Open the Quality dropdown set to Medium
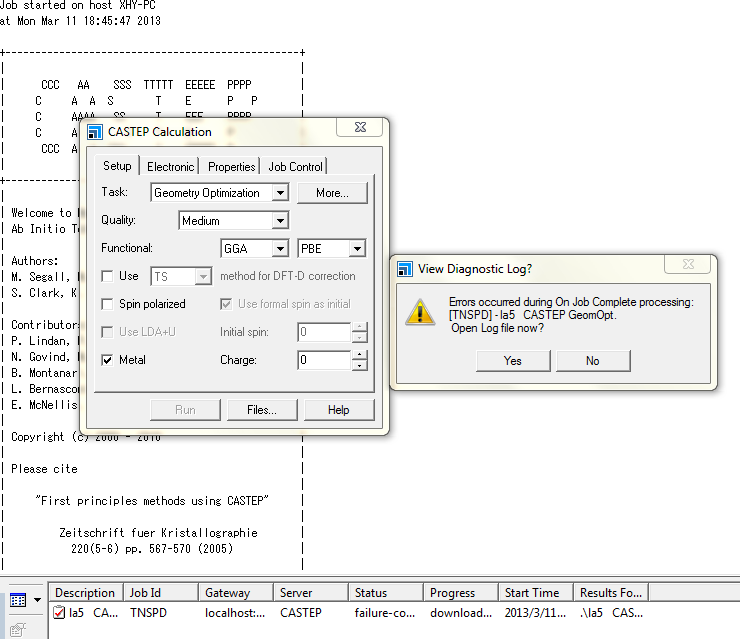740x639 pixels. tap(280, 220)
